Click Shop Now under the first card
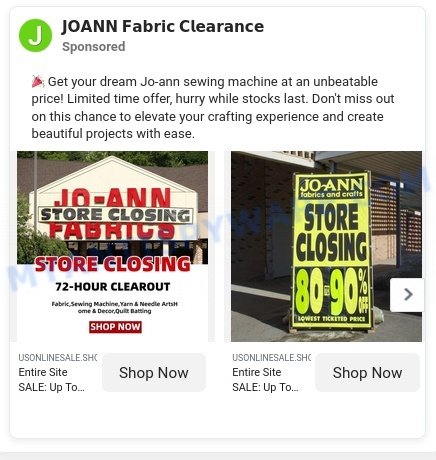 click(x=154, y=373)
